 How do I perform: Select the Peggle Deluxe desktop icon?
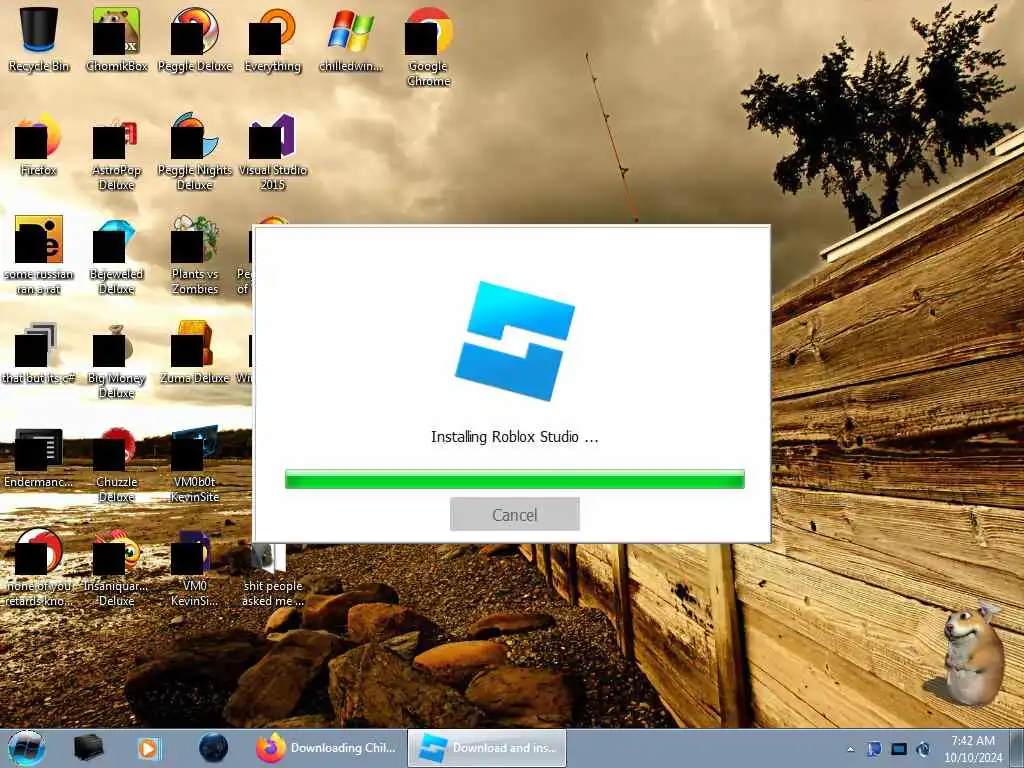click(x=195, y=39)
